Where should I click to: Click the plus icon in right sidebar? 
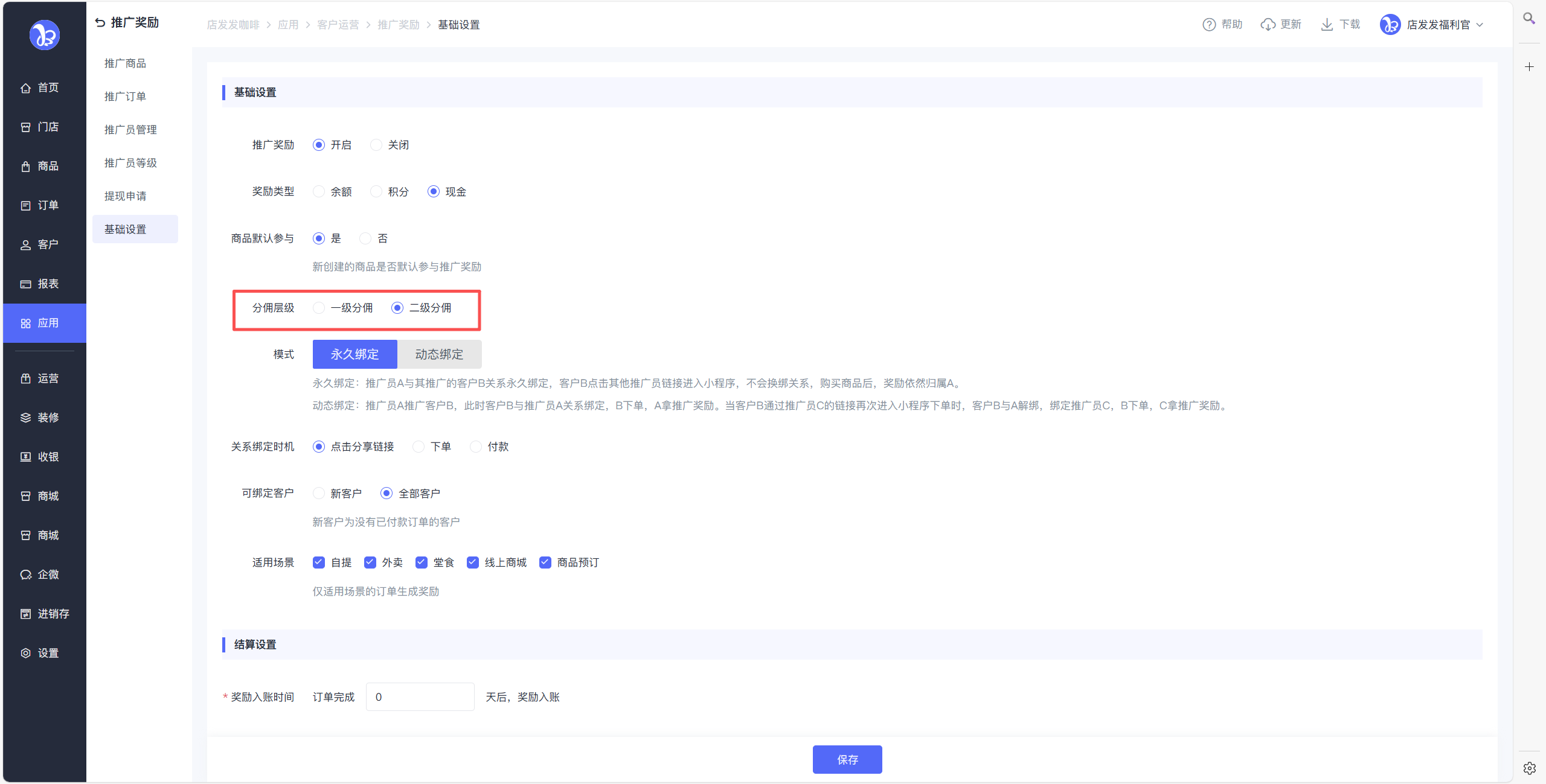[x=1528, y=67]
